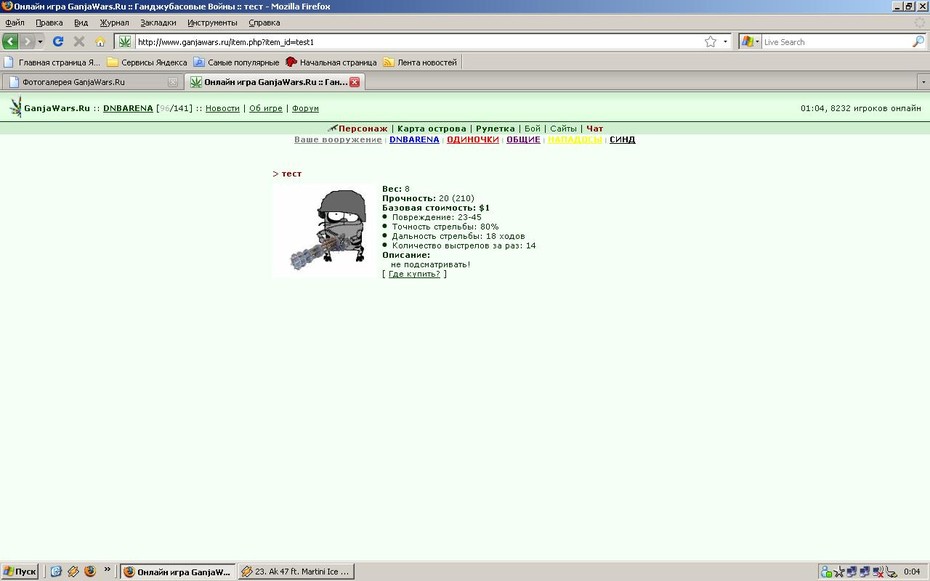The image size is (930, 581).
Task: Click the muted volume tray icon
Action: [x=878, y=572]
